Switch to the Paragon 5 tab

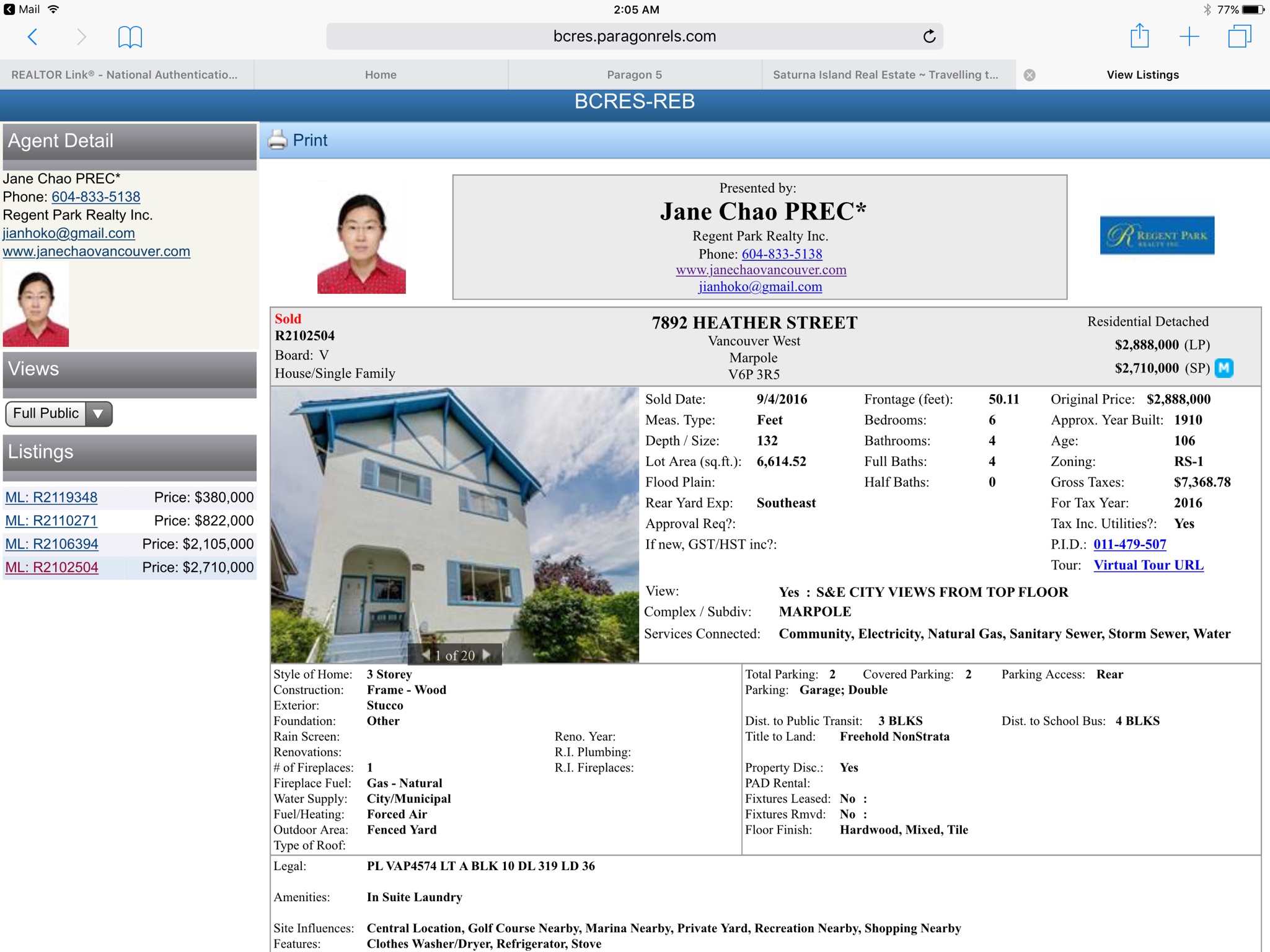[634, 75]
